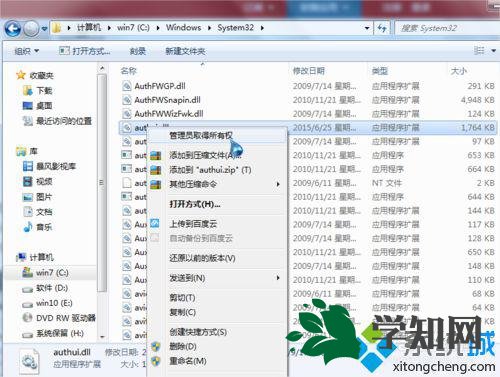Viewport: 500px width, 377px height.
Task: Expand the 其他压缩命令 submenu
Action: point(217,184)
